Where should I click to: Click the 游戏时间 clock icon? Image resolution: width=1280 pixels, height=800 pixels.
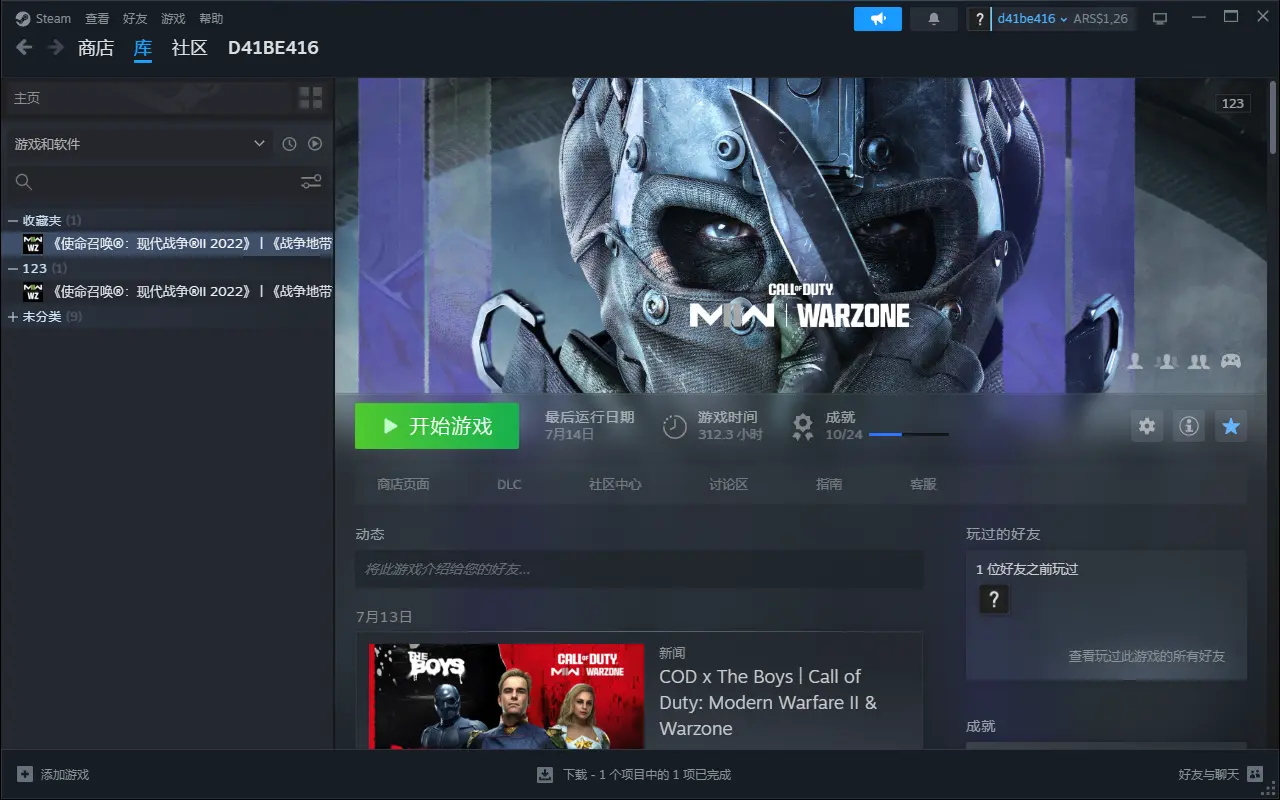pos(675,427)
